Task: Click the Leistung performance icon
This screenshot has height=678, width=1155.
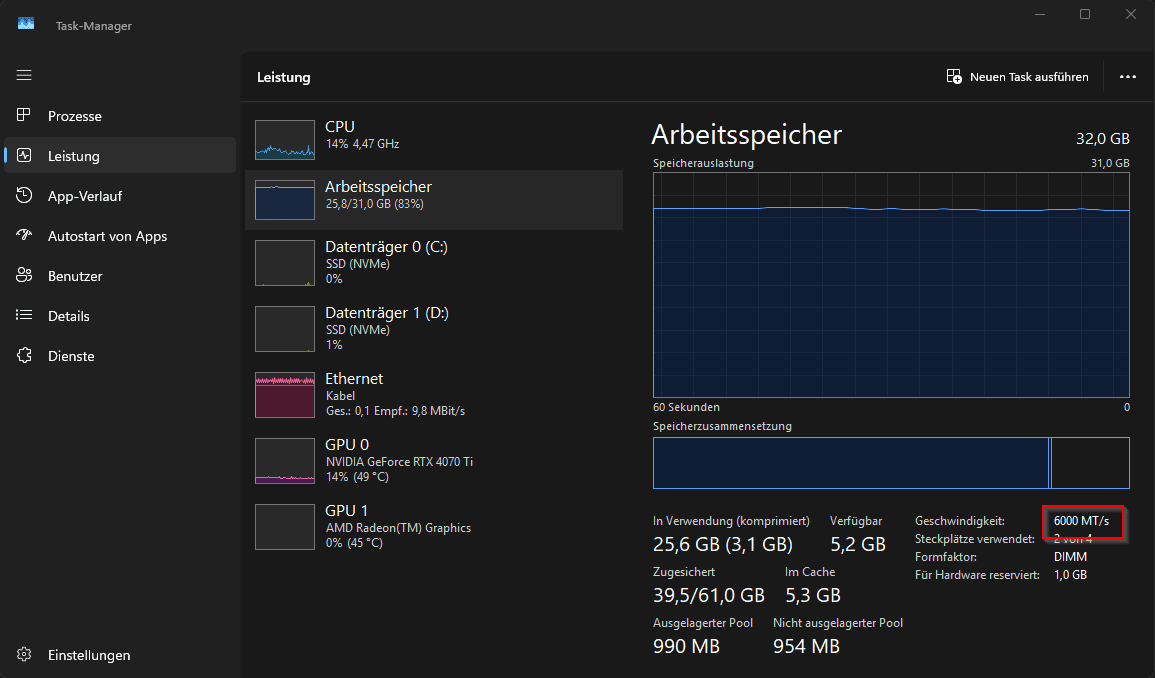Action: pos(25,156)
